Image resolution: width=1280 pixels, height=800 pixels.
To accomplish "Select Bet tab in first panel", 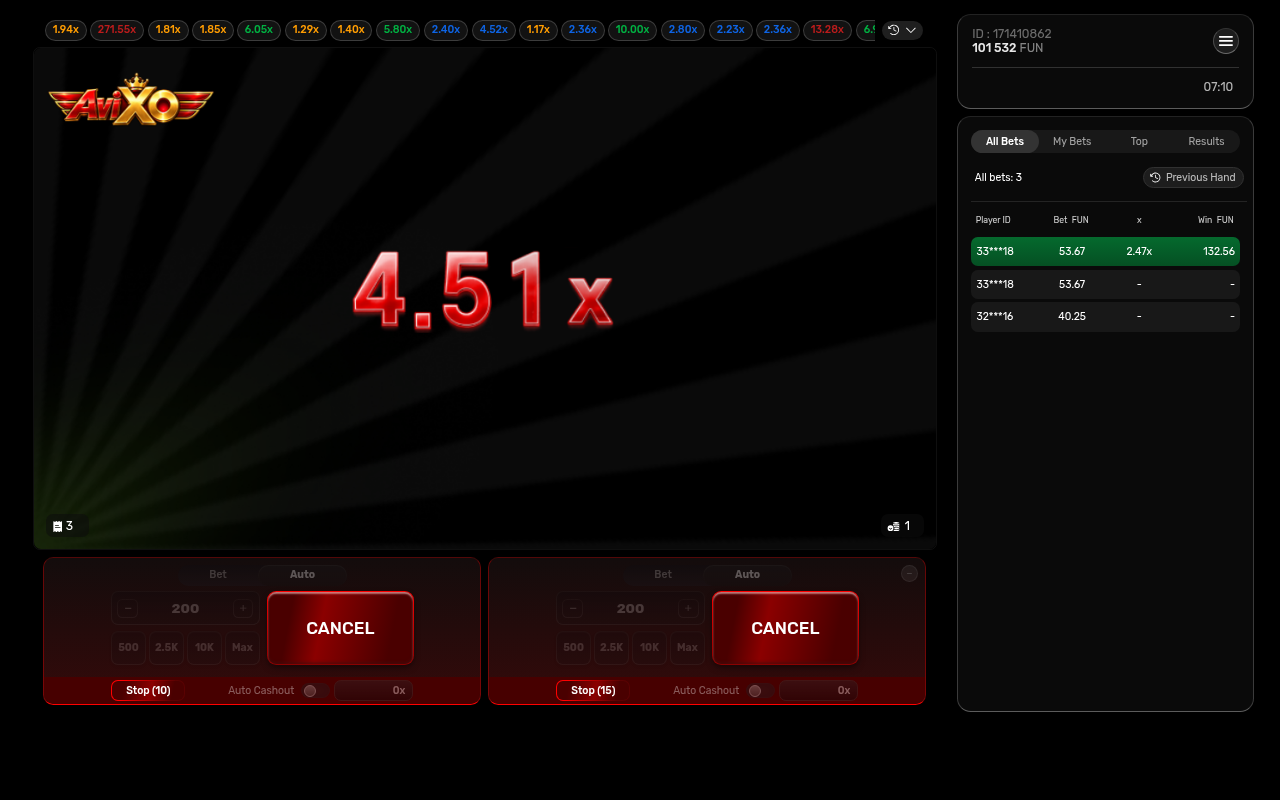I will pyautogui.click(x=218, y=574).
